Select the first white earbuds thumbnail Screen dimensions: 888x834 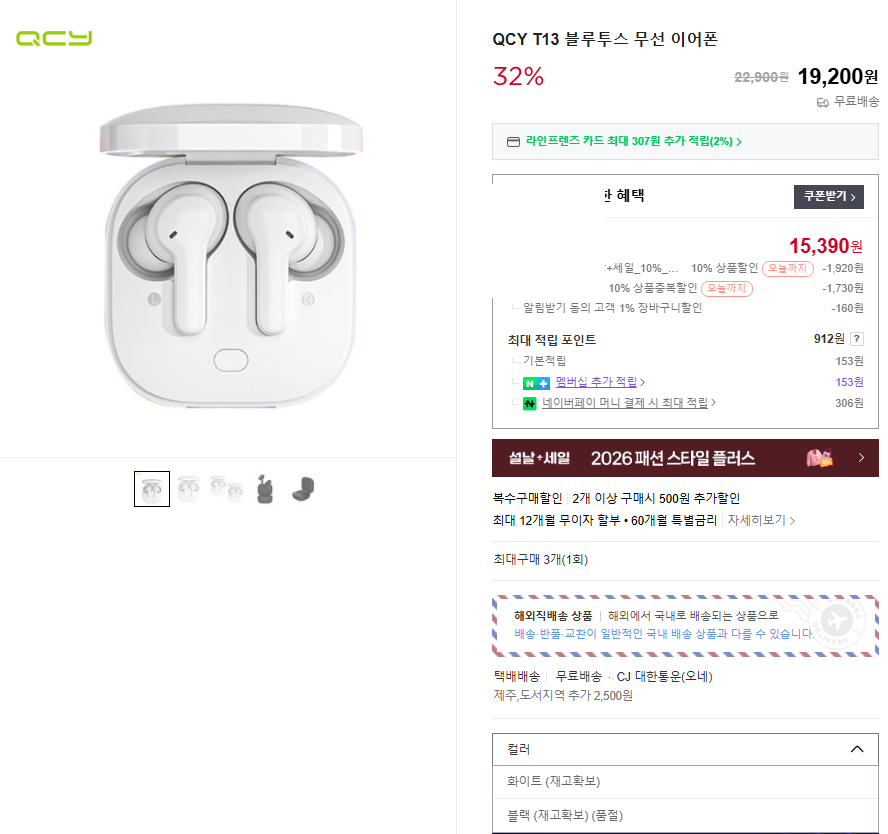coord(152,489)
